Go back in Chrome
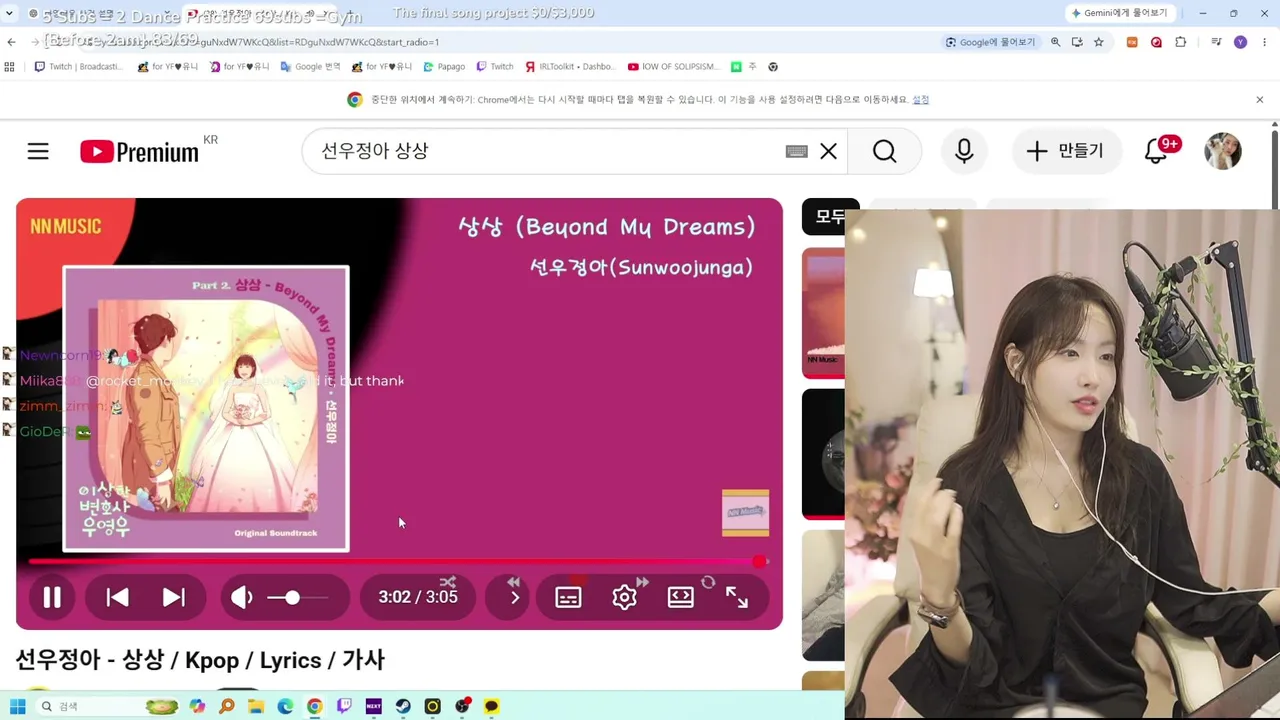This screenshot has width=1280, height=720. pyautogui.click(x=11, y=42)
